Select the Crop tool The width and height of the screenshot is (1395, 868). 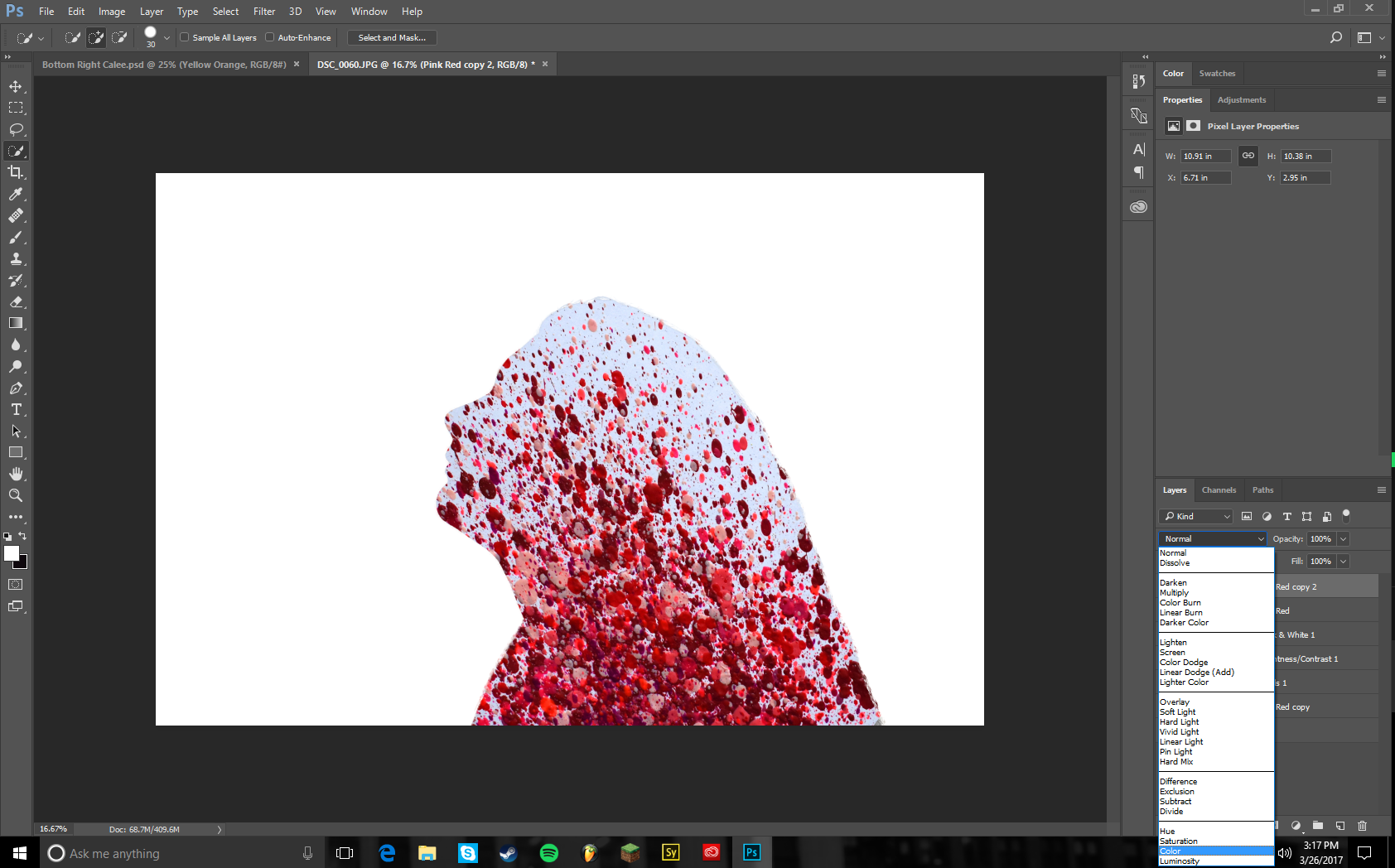coord(16,172)
